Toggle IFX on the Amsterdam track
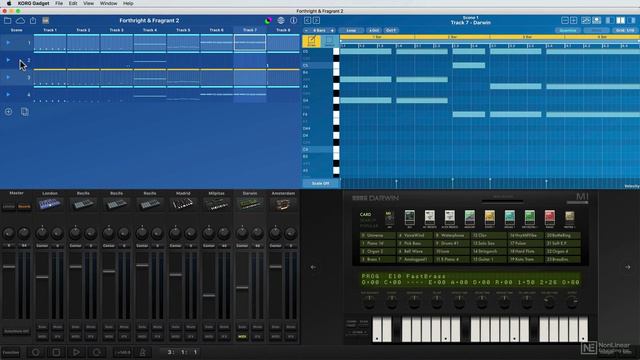This screenshot has height=360, width=640. tap(291, 337)
